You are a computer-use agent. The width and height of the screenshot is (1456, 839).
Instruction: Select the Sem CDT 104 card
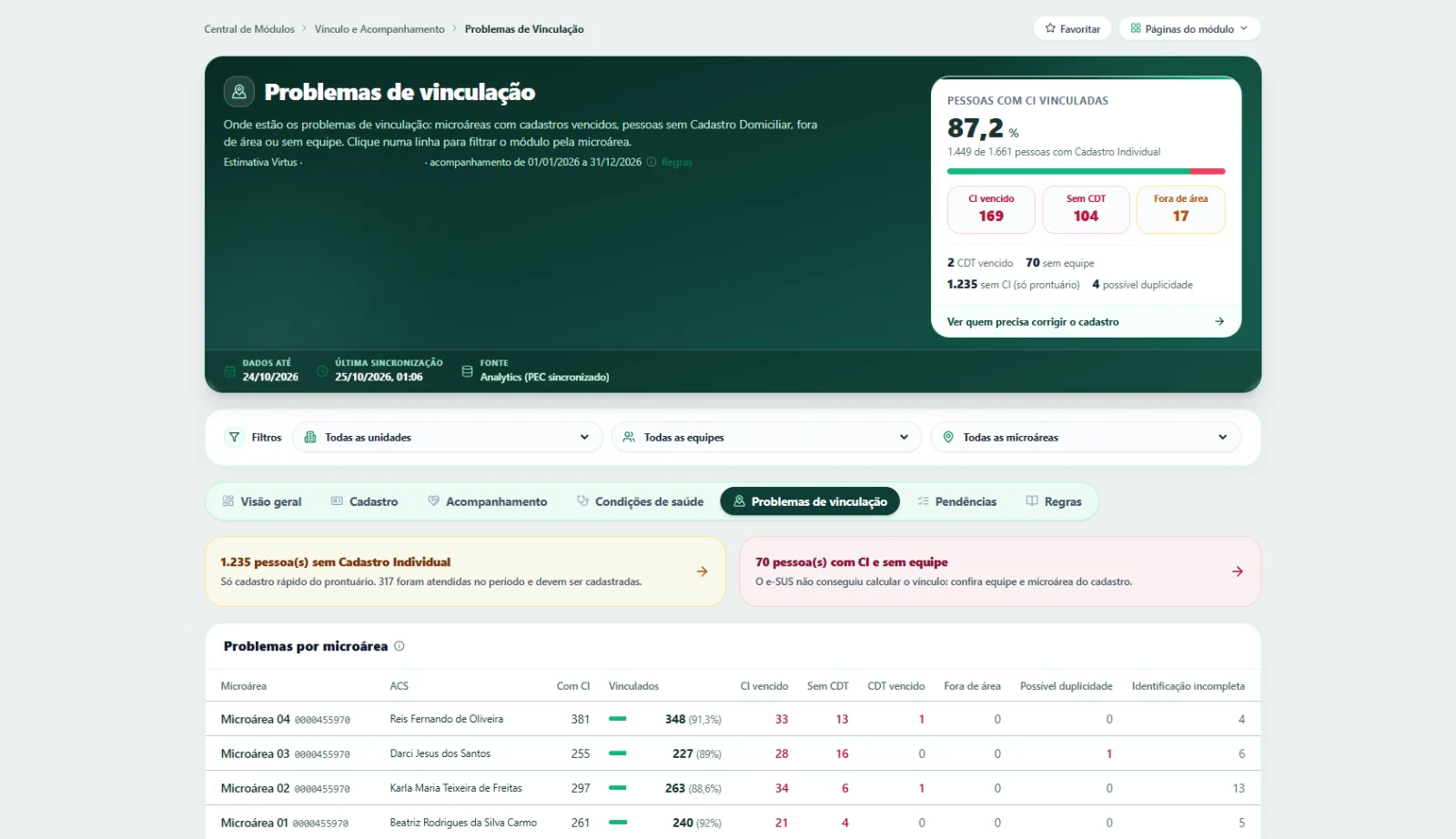[1086, 209]
